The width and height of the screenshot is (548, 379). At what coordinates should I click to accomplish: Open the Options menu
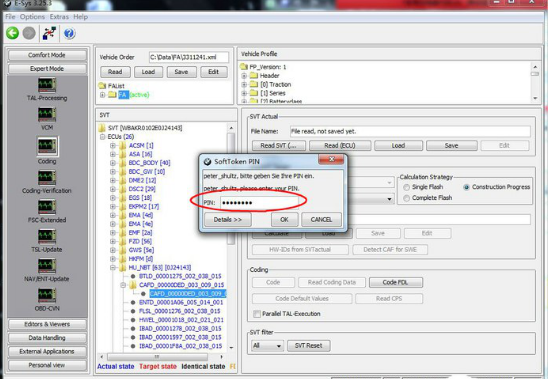tap(32, 17)
